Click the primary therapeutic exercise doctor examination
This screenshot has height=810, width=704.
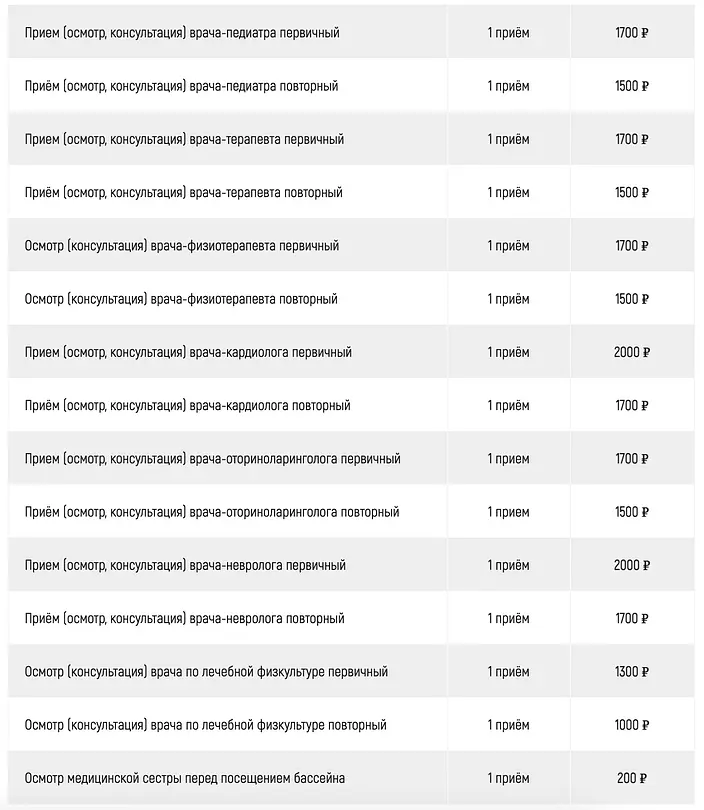[x=206, y=671]
